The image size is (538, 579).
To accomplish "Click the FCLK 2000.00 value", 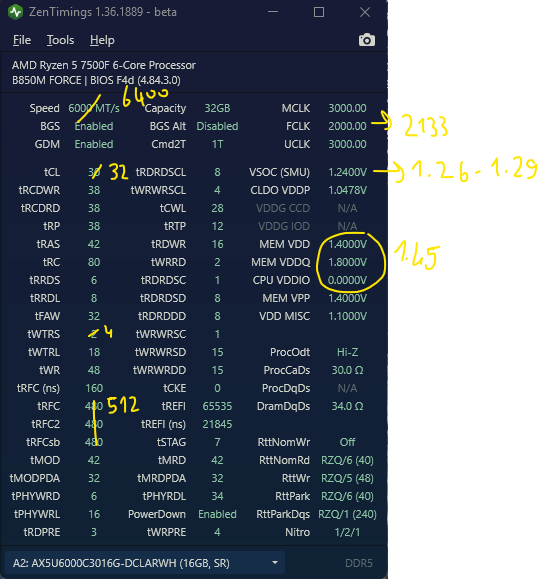I will pos(347,126).
